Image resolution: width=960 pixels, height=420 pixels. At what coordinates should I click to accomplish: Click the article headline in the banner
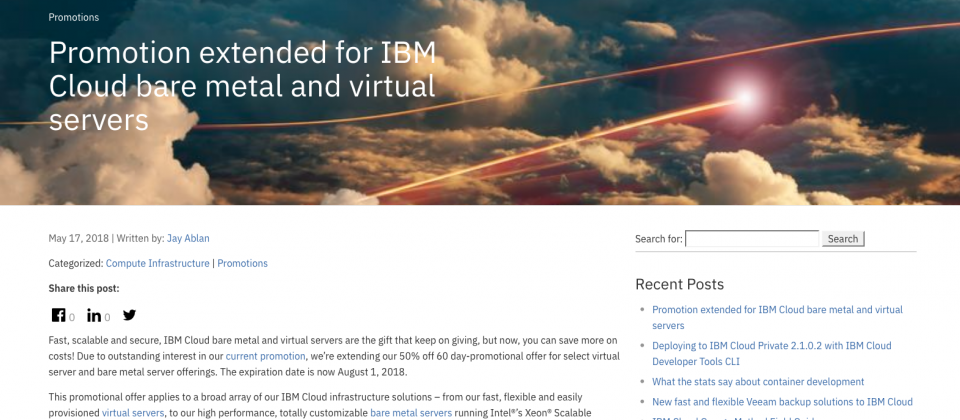[242, 86]
